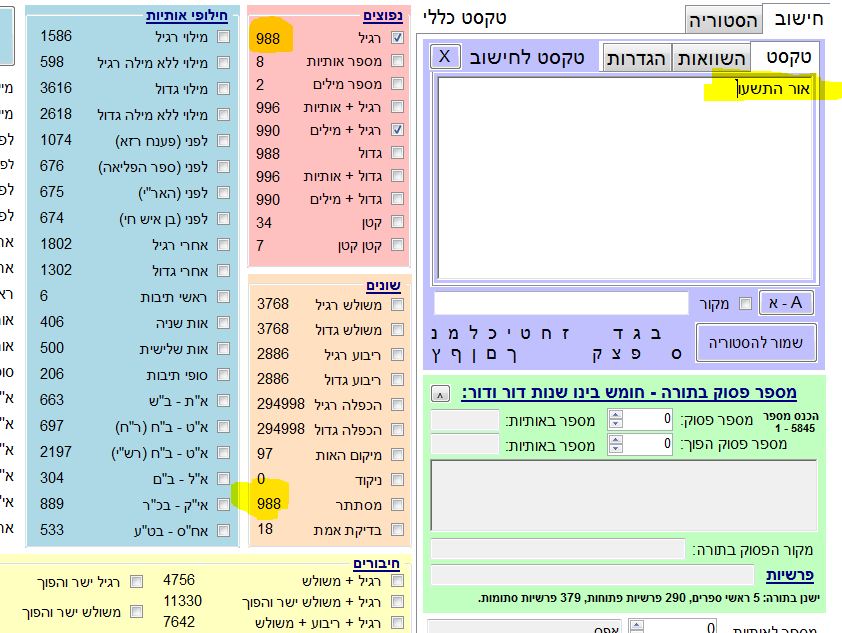The image size is (842, 633).
Task: Switch to the הסטוריה tab
Action: [722, 20]
